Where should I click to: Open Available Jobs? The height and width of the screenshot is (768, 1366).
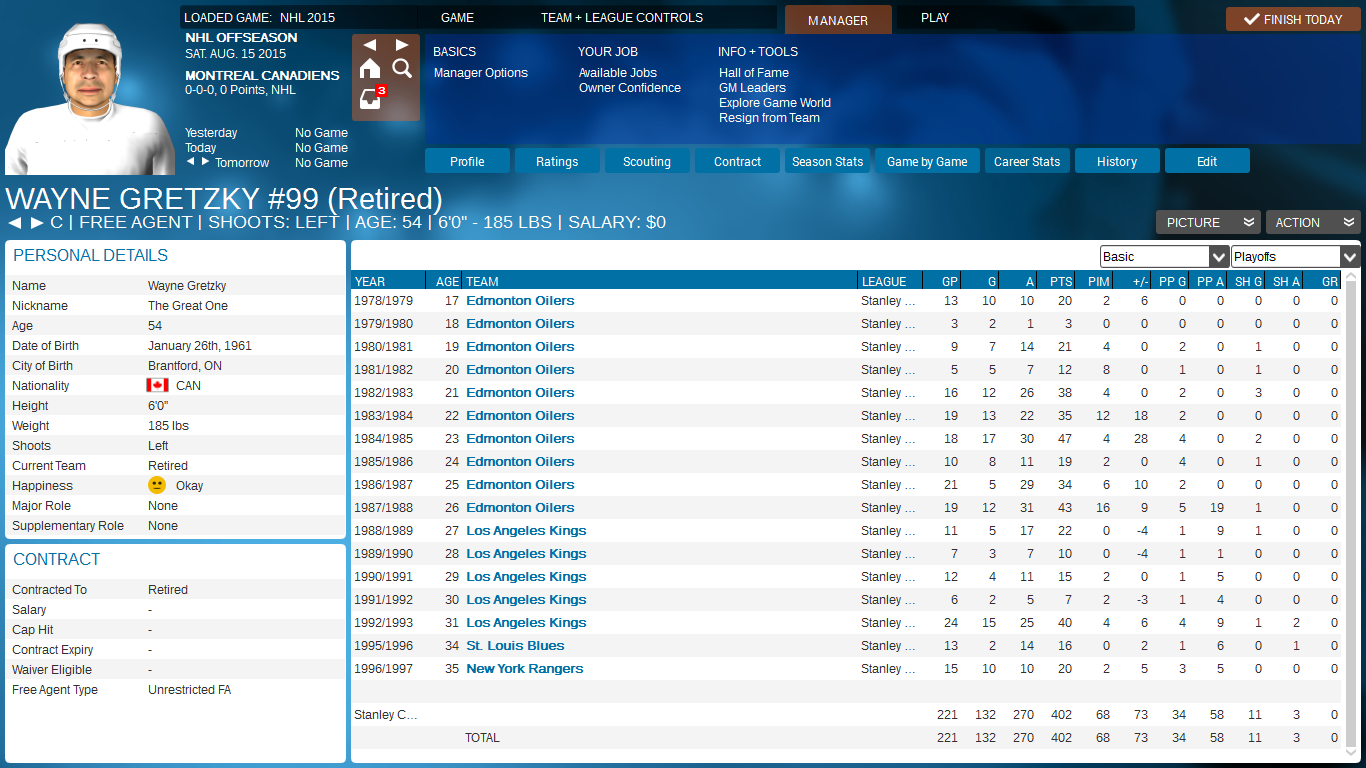pos(618,73)
